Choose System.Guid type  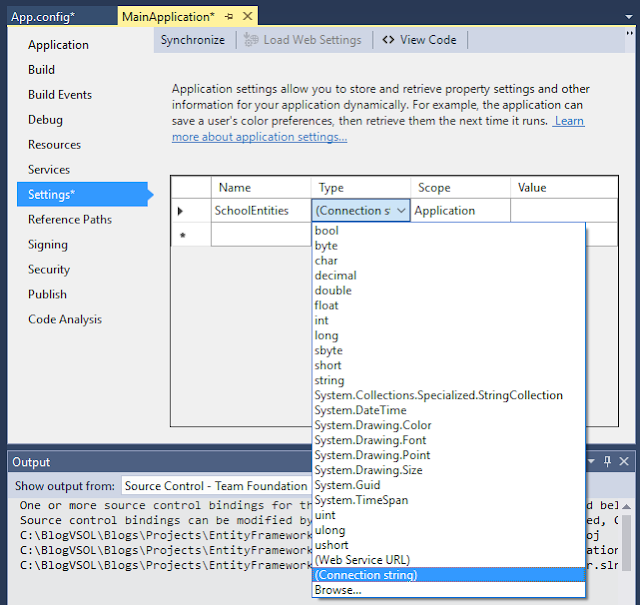tap(449, 485)
